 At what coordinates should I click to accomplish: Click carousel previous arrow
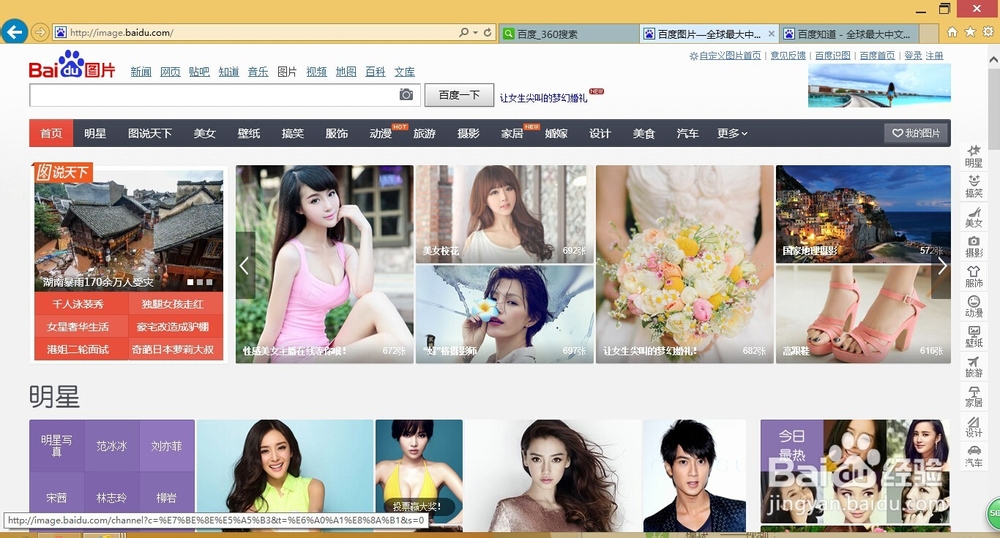click(245, 265)
